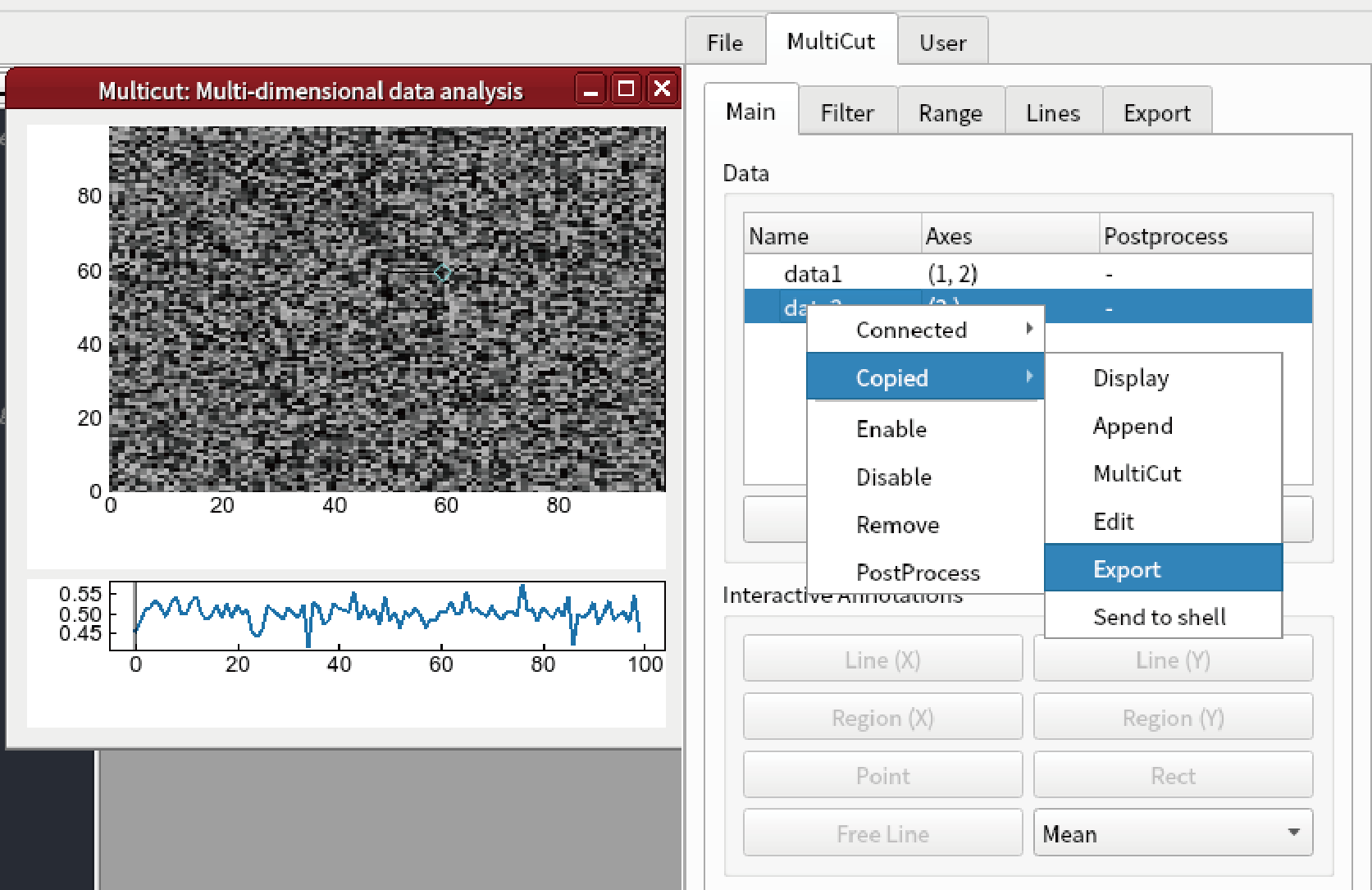Open the Mean dropdown
1372x890 pixels.
1173,833
